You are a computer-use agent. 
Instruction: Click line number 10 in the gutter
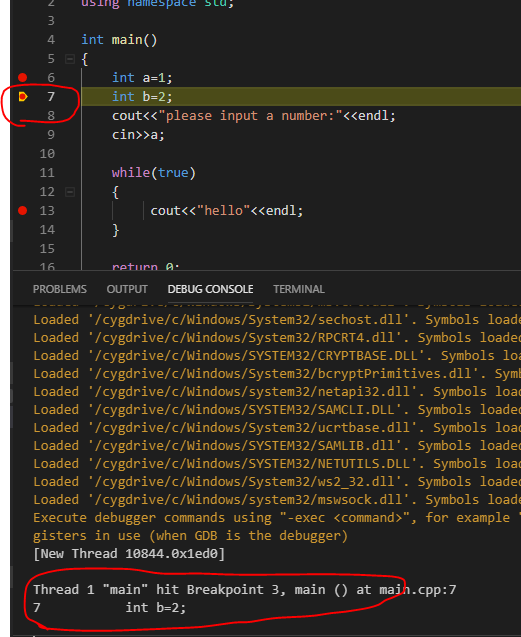(x=47, y=154)
